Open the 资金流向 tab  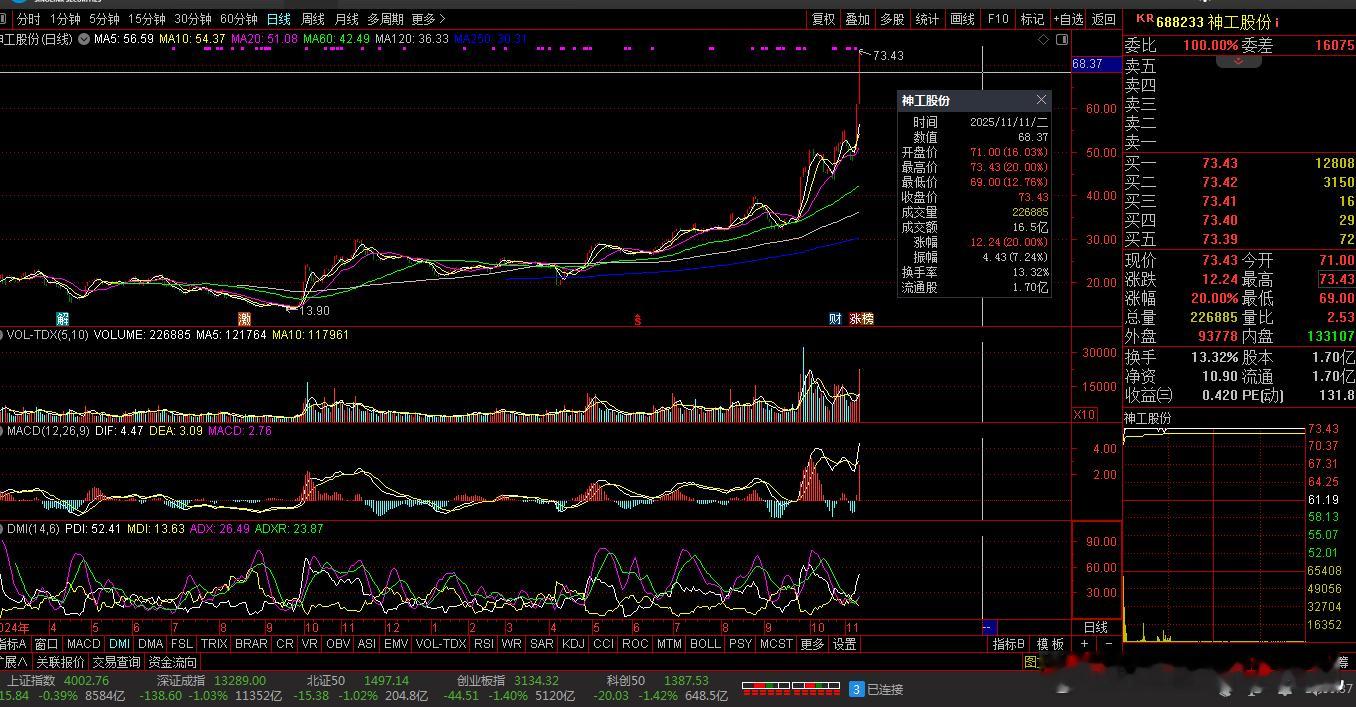pos(173,662)
